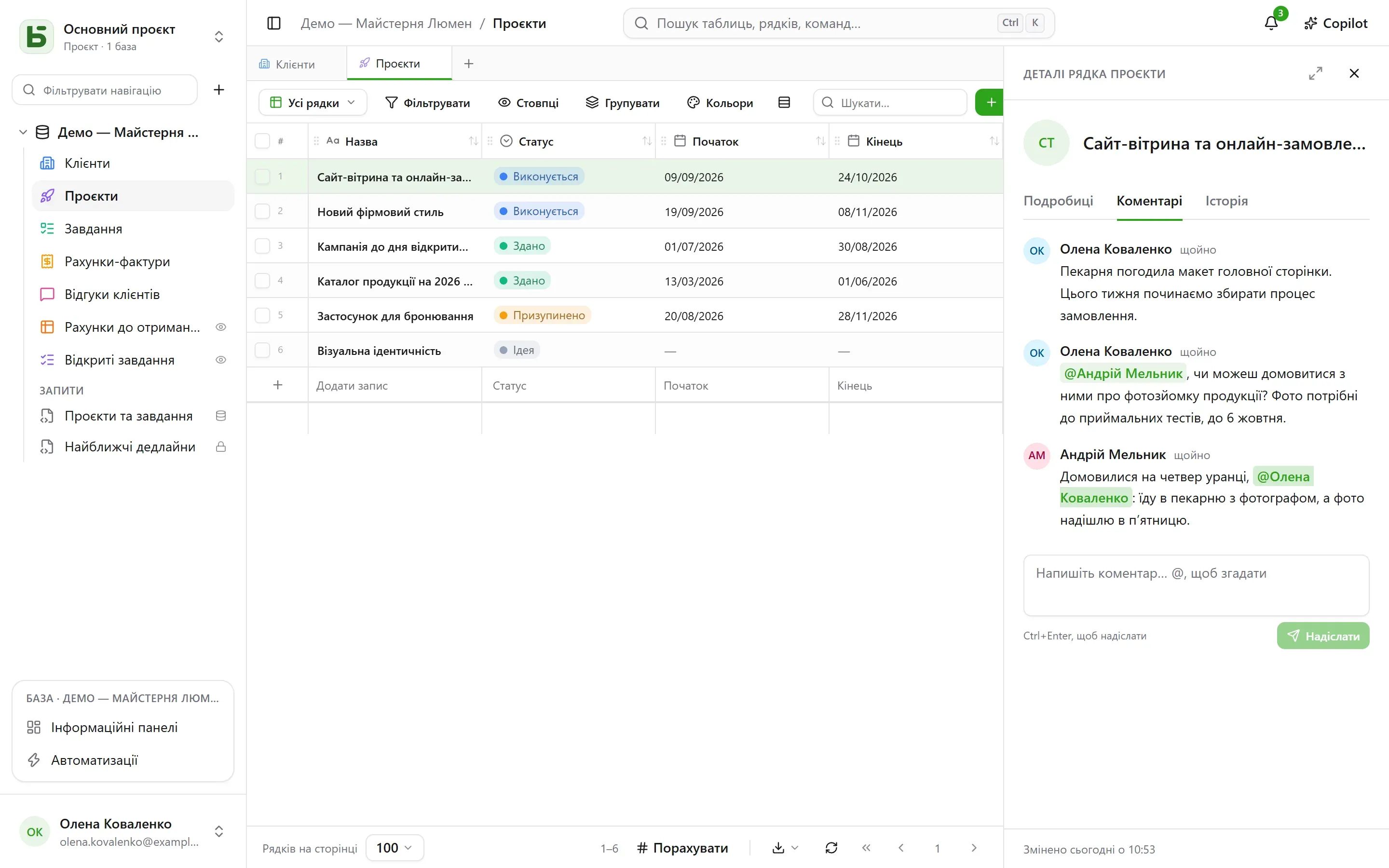
Task: Select the checkbox for row 2
Action: point(262,211)
